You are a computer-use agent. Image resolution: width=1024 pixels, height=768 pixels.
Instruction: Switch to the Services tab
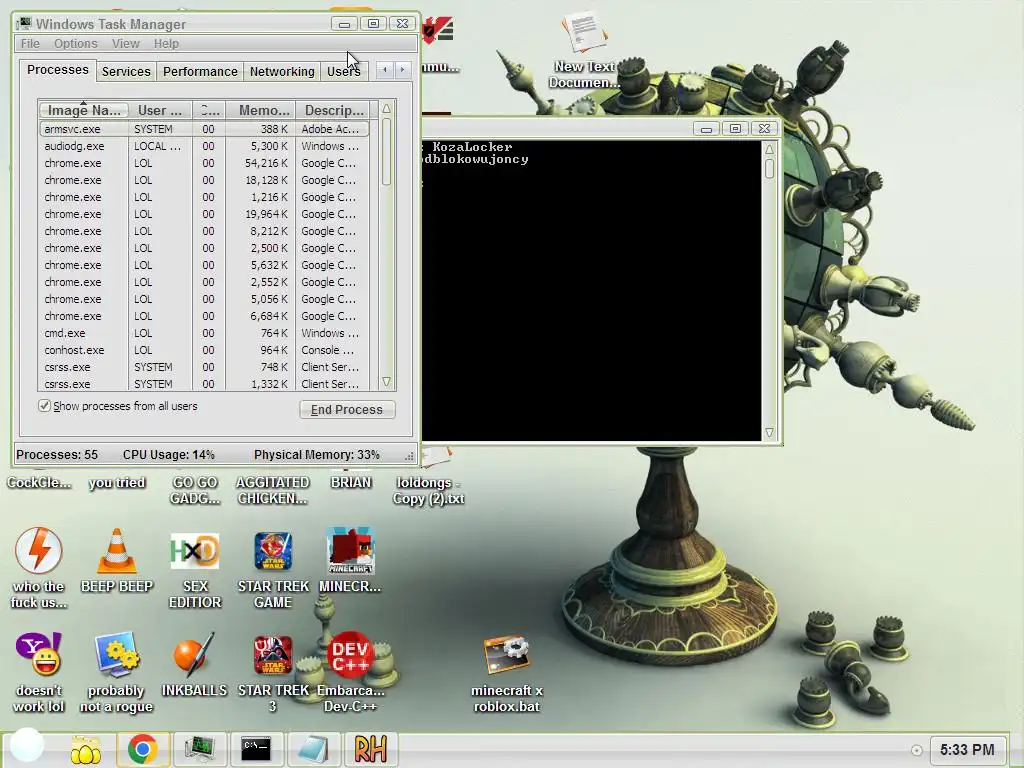click(126, 71)
